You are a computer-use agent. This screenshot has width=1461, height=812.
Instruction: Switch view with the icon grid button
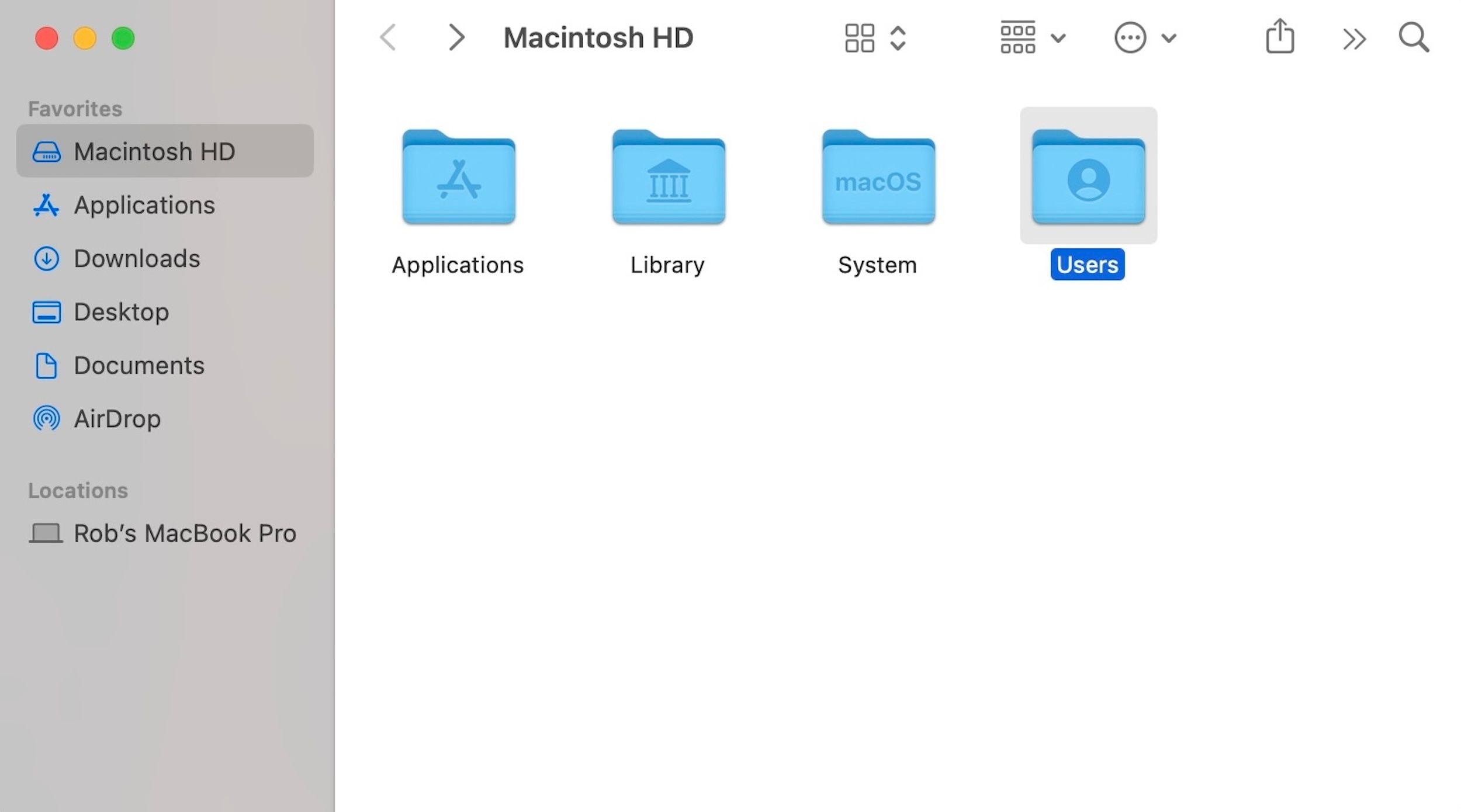tap(860, 38)
